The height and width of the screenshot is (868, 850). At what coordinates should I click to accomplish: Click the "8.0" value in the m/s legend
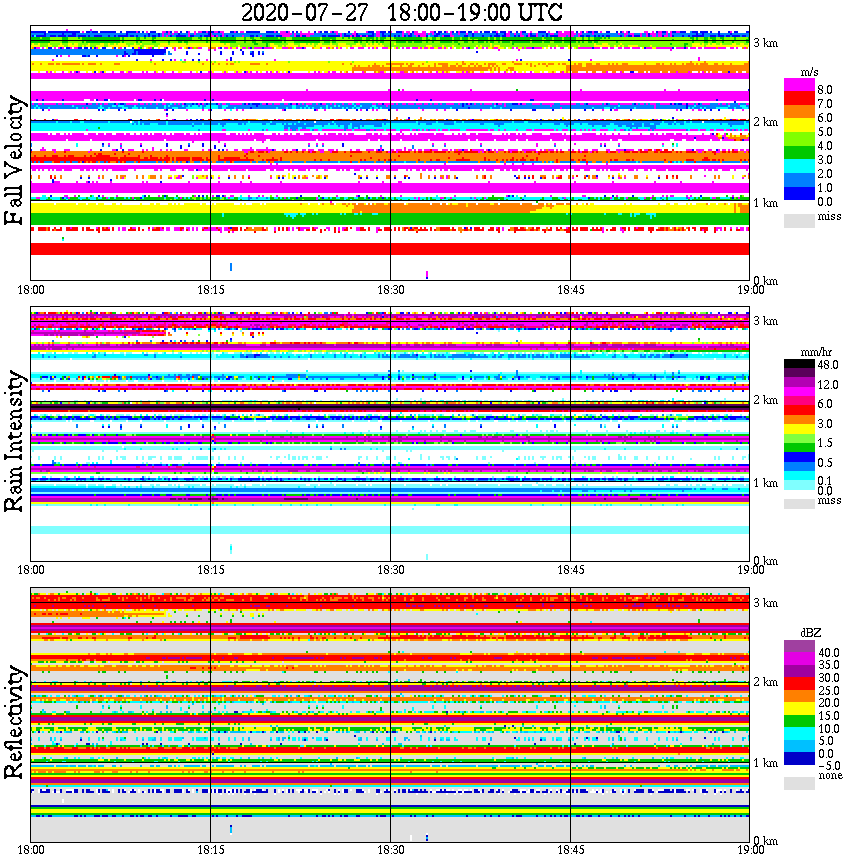click(x=825, y=90)
